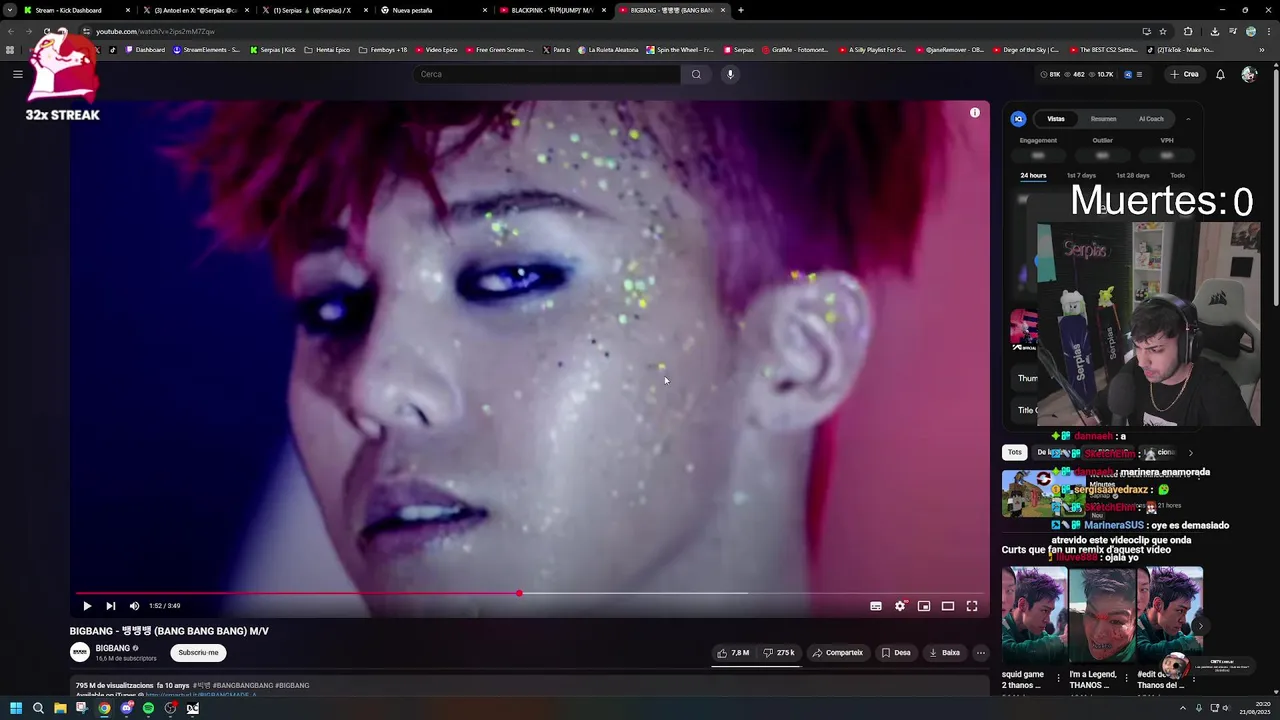Image resolution: width=1280 pixels, height=720 pixels.
Task: Open options for squid game short
Action: coord(1059,677)
